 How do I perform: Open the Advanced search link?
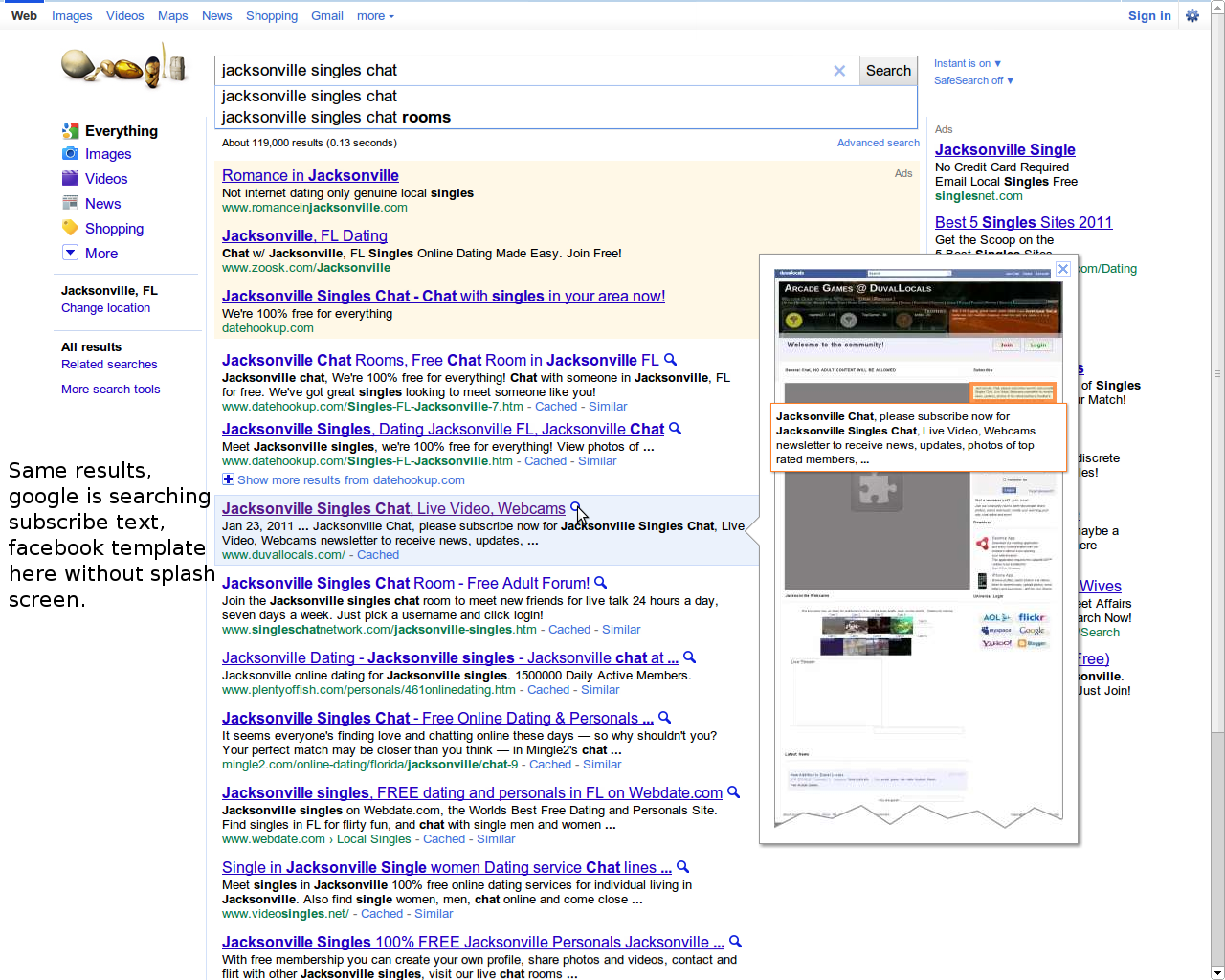click(878, 143)
